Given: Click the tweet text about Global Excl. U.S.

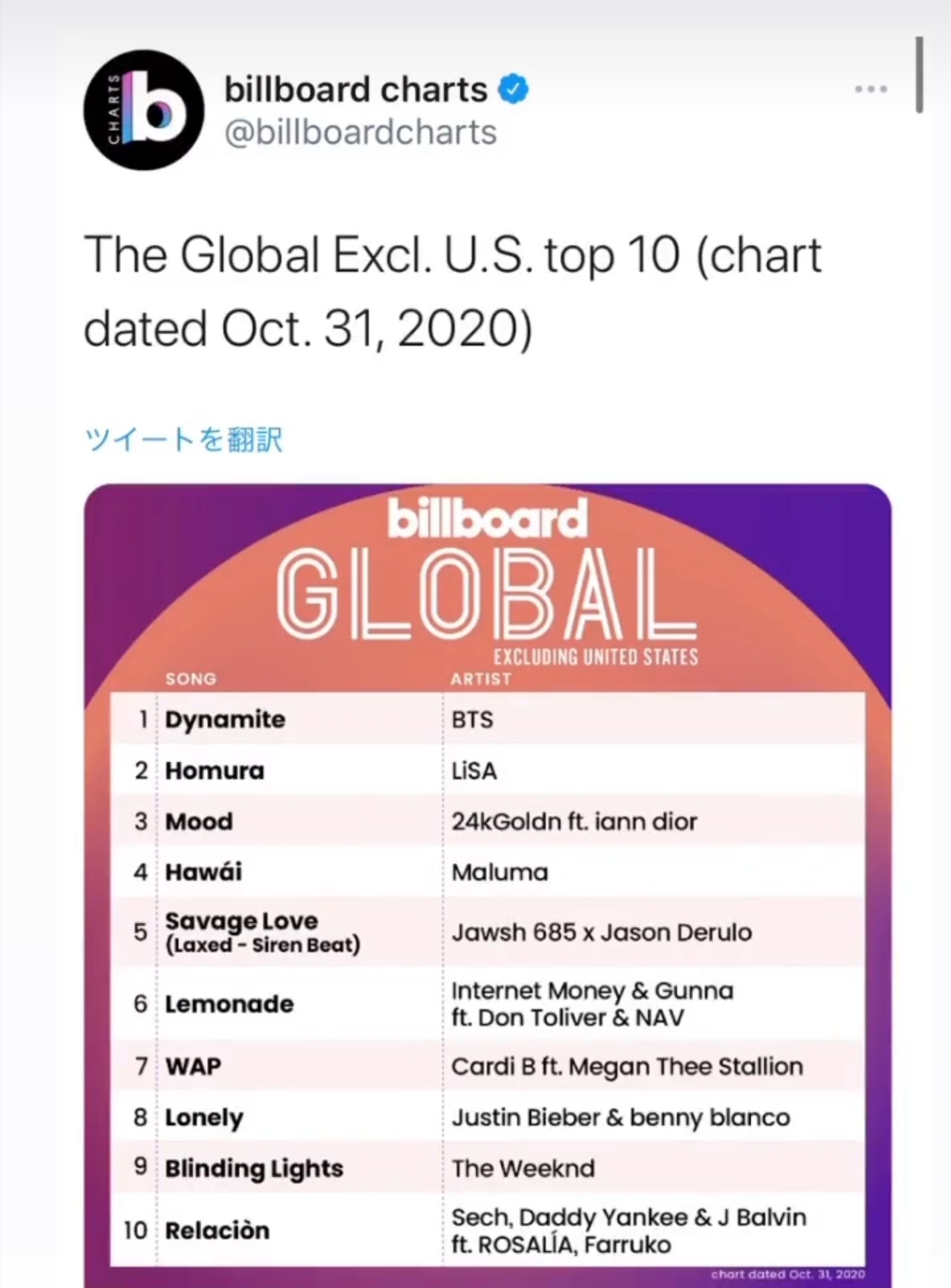Looking at the screenshot, I should click(x=452, y=292).
